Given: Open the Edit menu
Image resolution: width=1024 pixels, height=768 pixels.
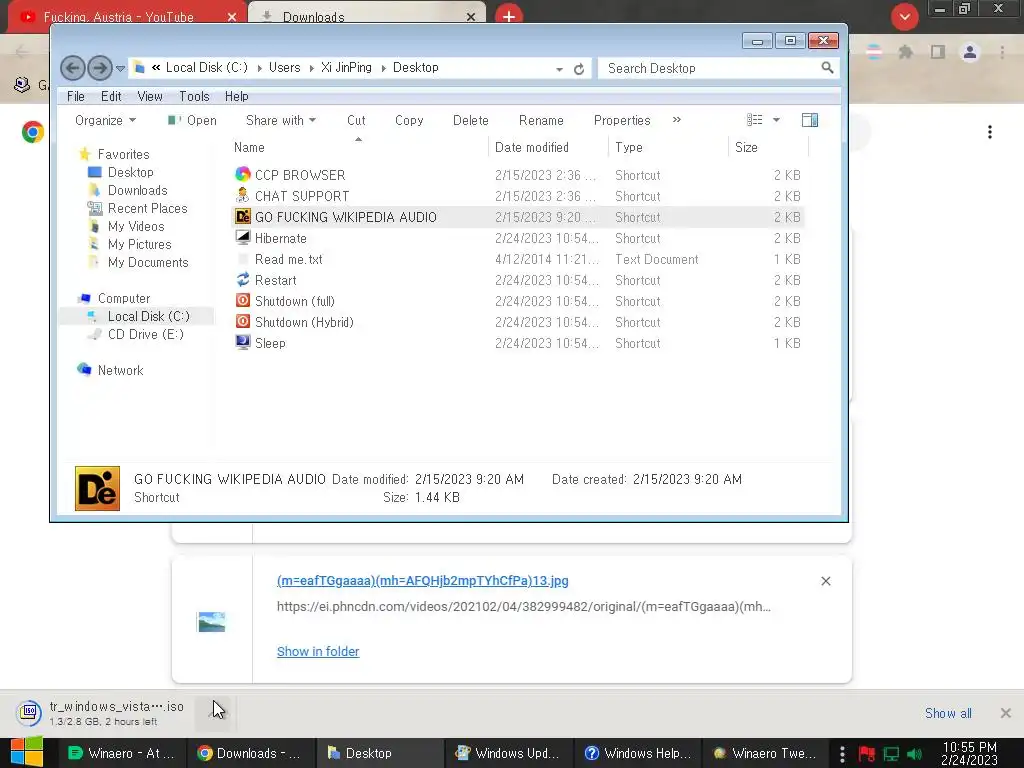Looking at the screenshot, I should point(111,96).
